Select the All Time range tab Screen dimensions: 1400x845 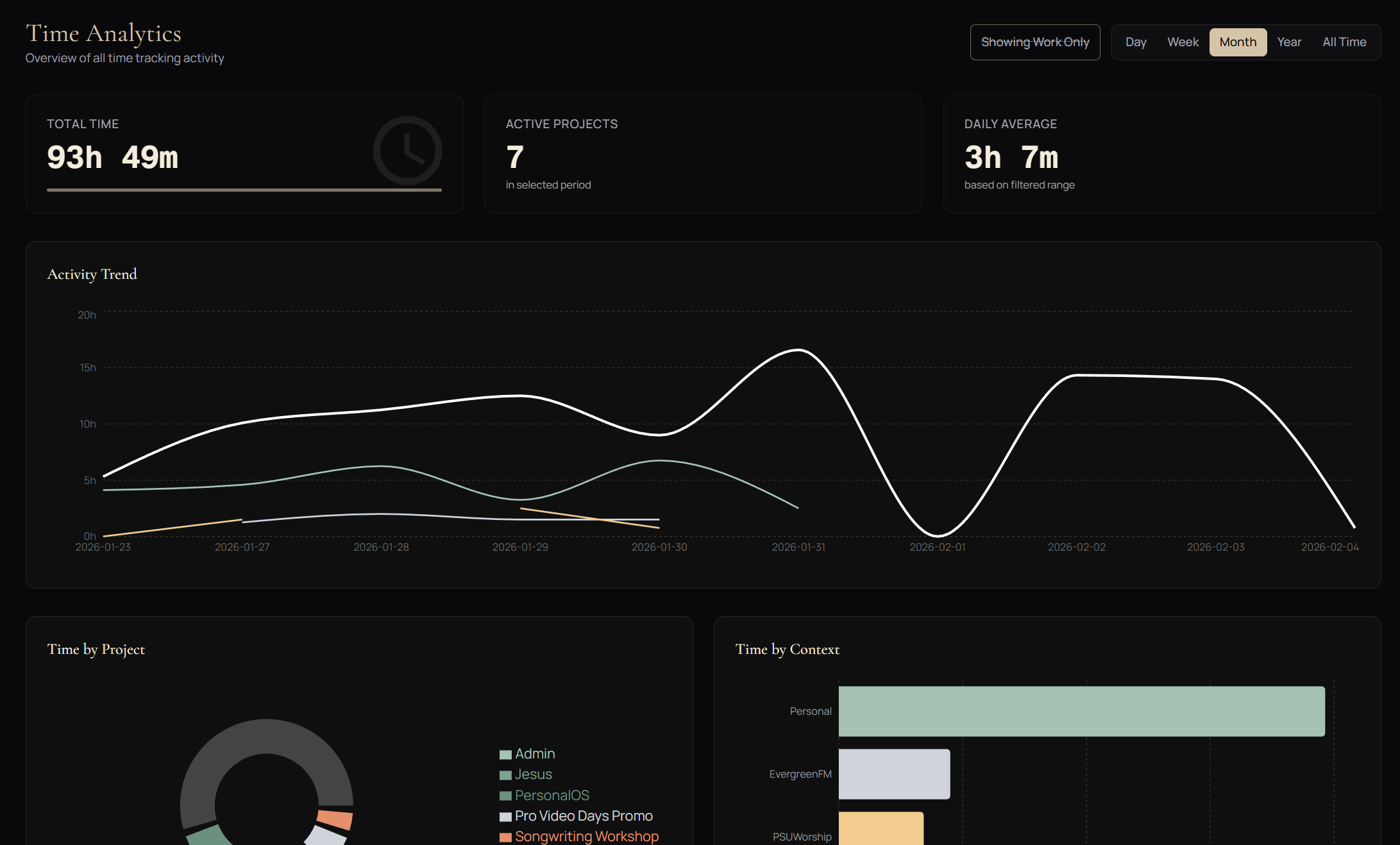[x=1344, y=42]
